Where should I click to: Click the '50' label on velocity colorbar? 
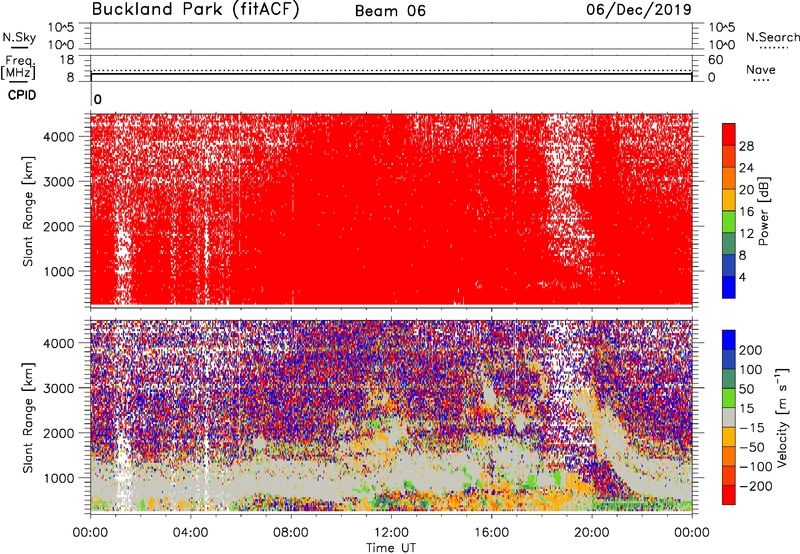pyautogui.click(x=746, y=389)
